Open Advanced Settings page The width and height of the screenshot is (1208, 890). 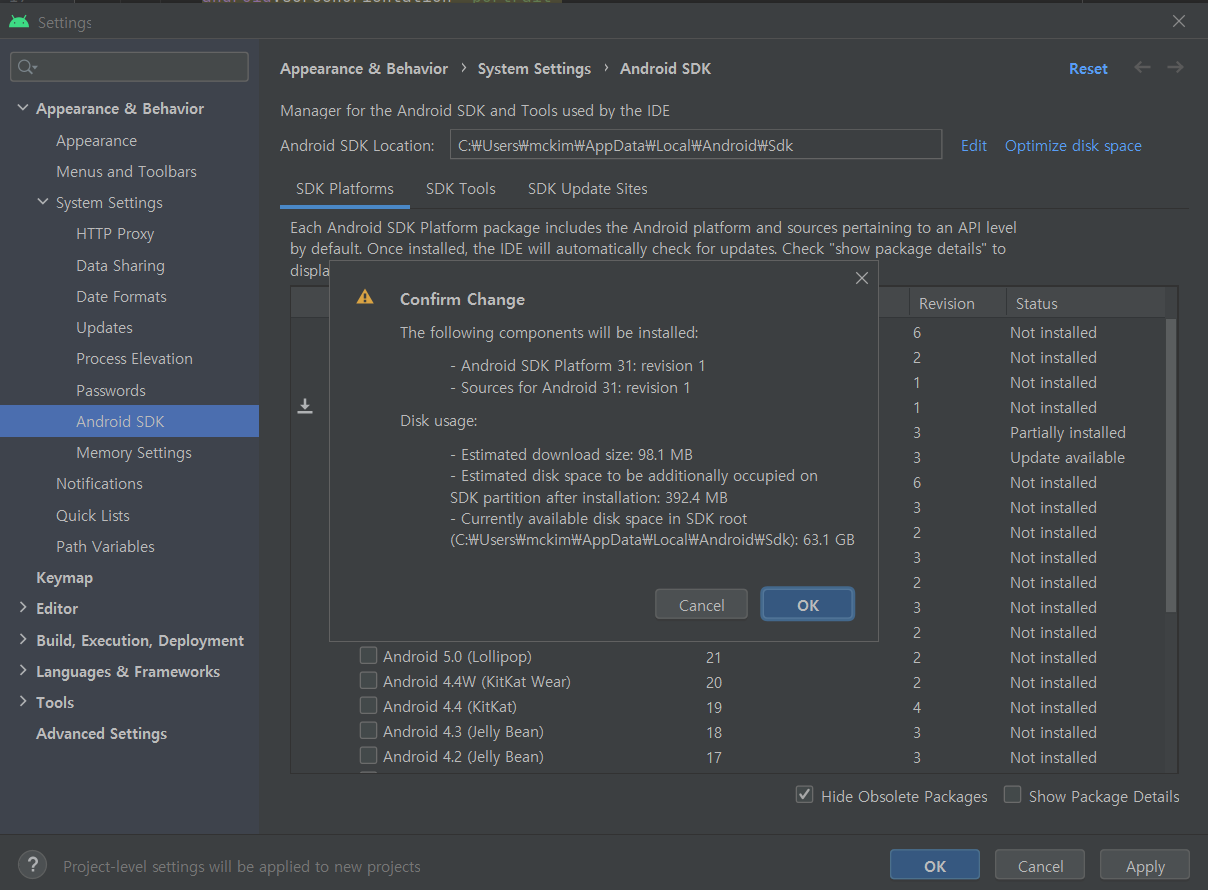[101, 734]
